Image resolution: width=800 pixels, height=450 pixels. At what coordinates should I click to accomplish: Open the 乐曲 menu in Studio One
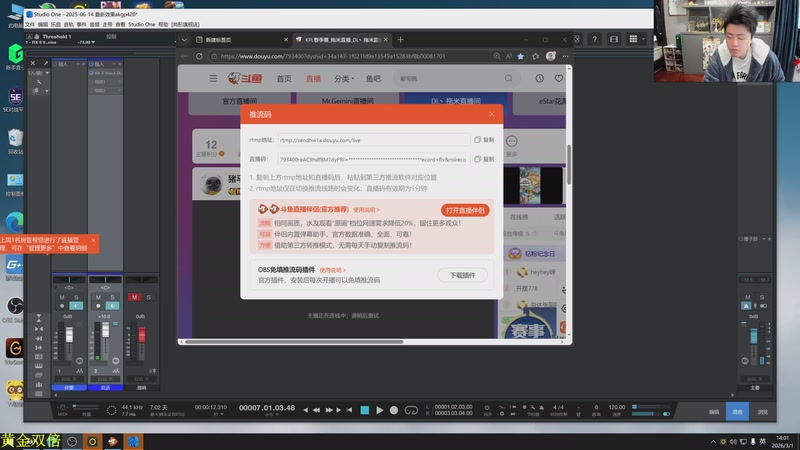click(x=56, y=24)
